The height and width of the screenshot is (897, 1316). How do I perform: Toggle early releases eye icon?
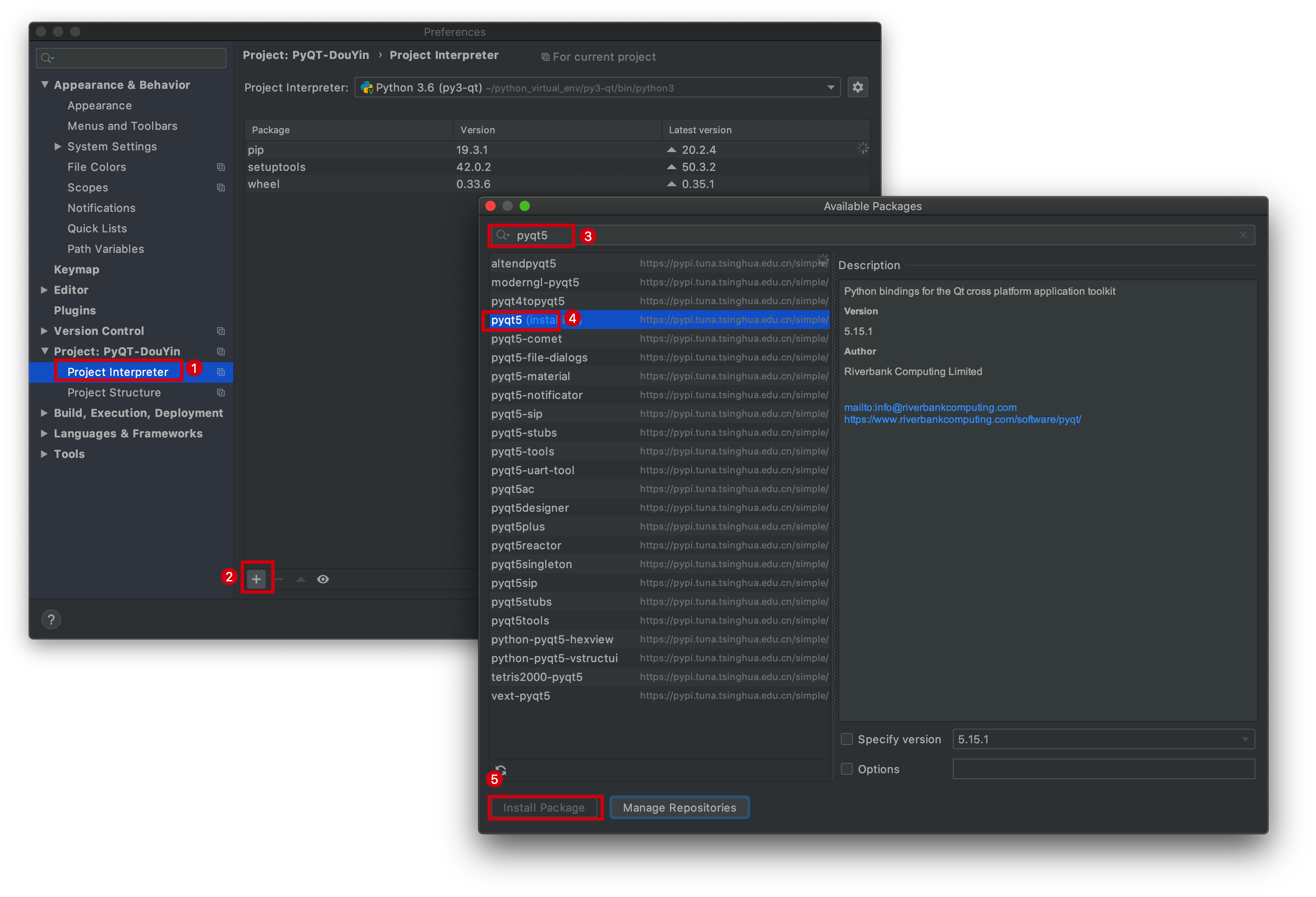(323, 579)
